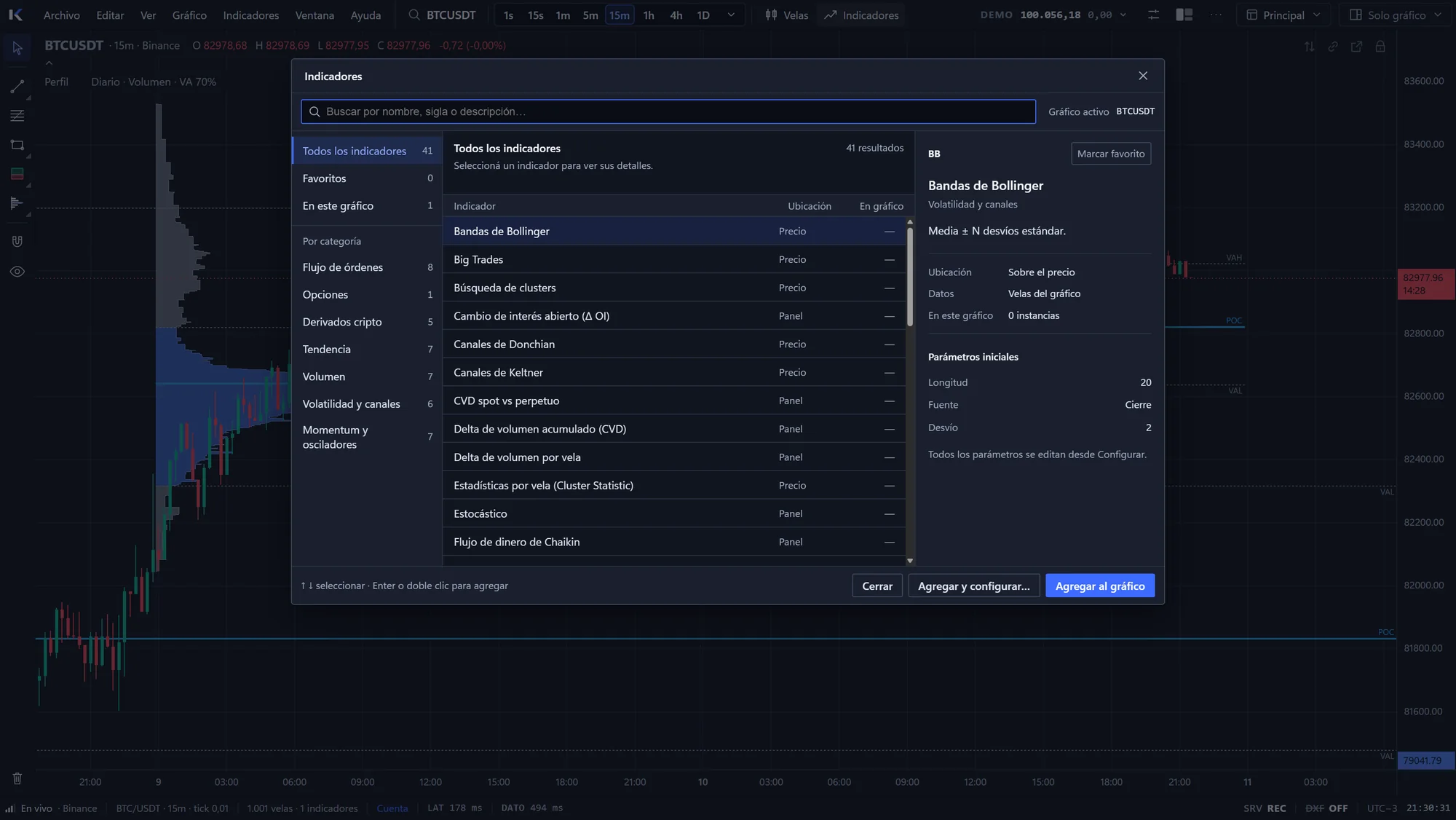Image resolution: width=1456 pixels, height=820 pixels.
Task: Click the search icon beside BTCUSDT symbol
Action: [x=414, y=15]
